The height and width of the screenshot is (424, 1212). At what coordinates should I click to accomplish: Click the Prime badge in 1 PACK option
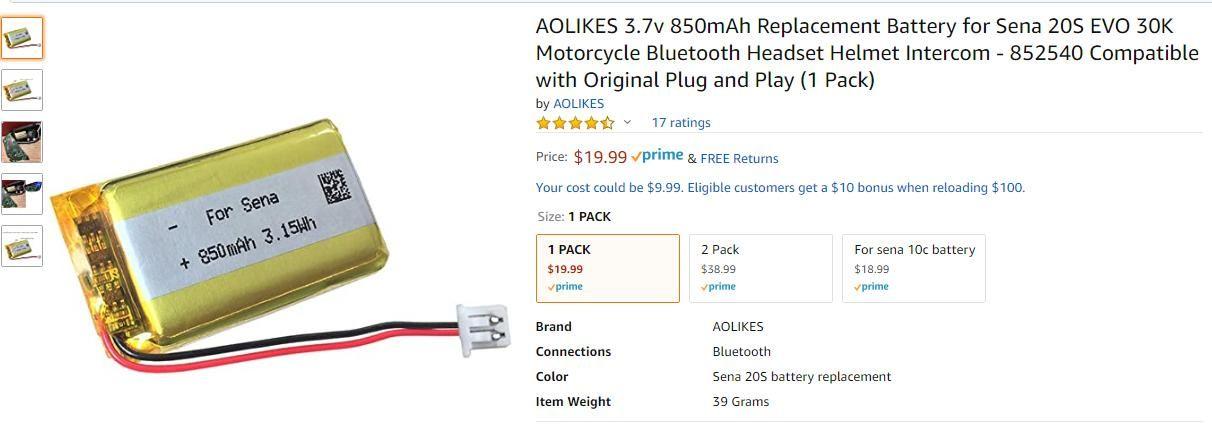click(x=565, y=287)
